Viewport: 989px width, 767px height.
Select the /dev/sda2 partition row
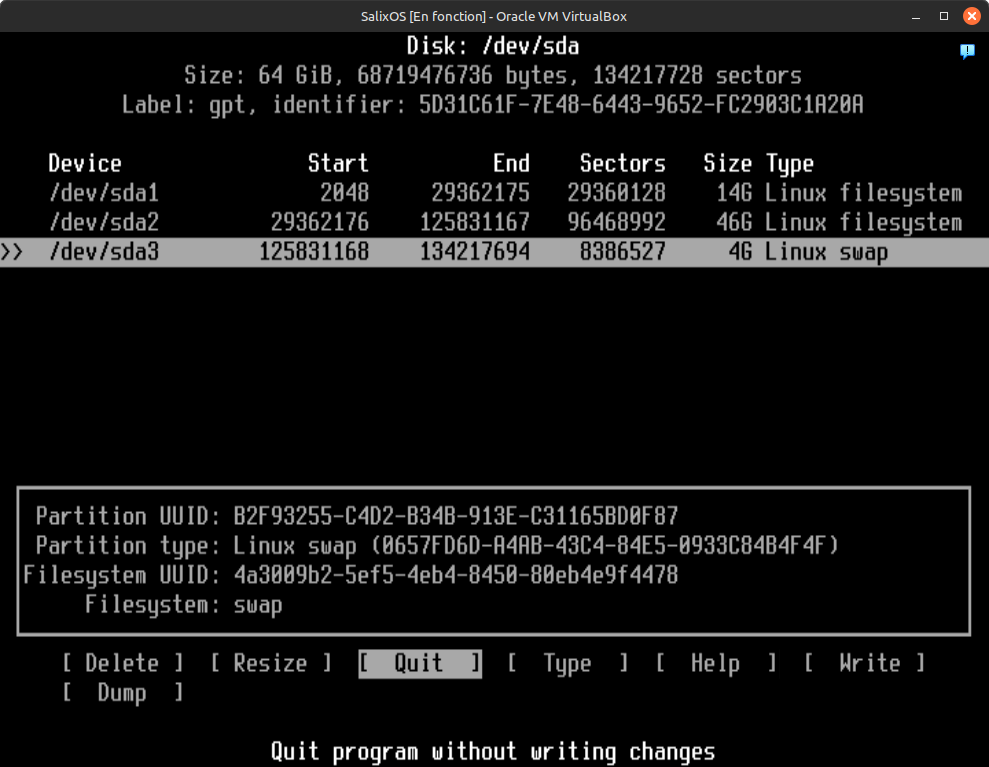[x=500, y=222]
